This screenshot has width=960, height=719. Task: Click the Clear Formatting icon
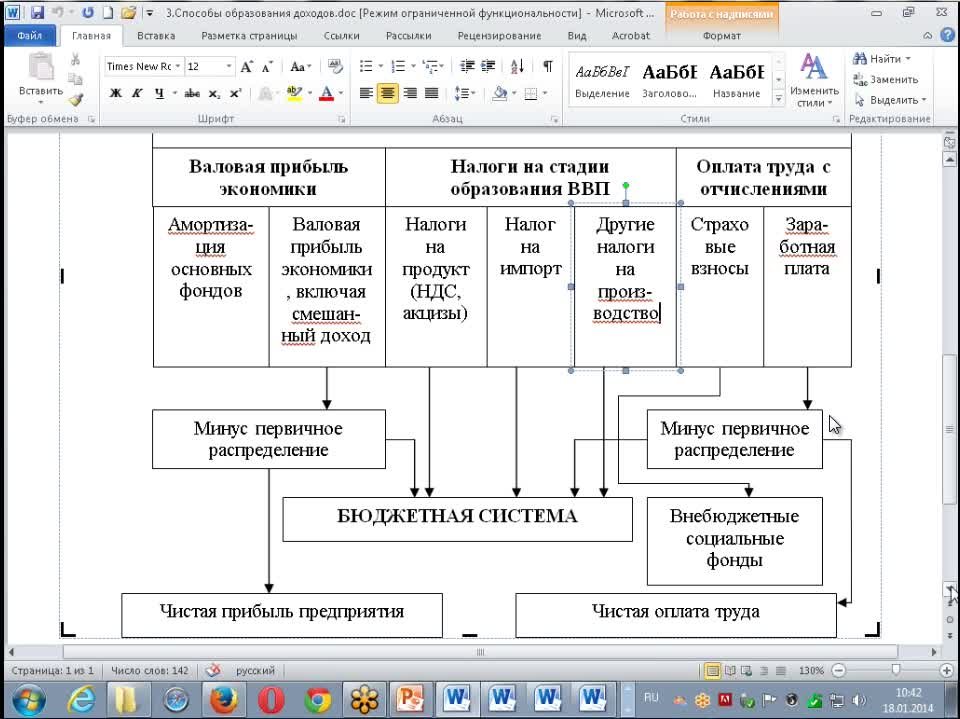[336, 67]
